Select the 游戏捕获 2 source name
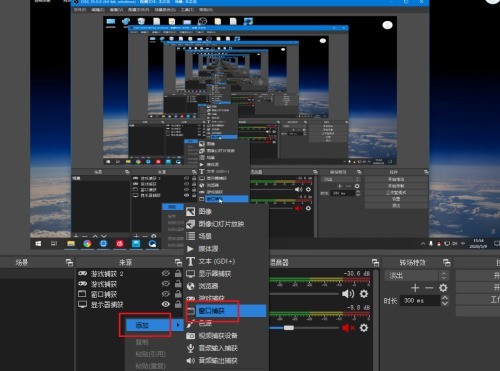The image size is (500, 371). point(107,274)
